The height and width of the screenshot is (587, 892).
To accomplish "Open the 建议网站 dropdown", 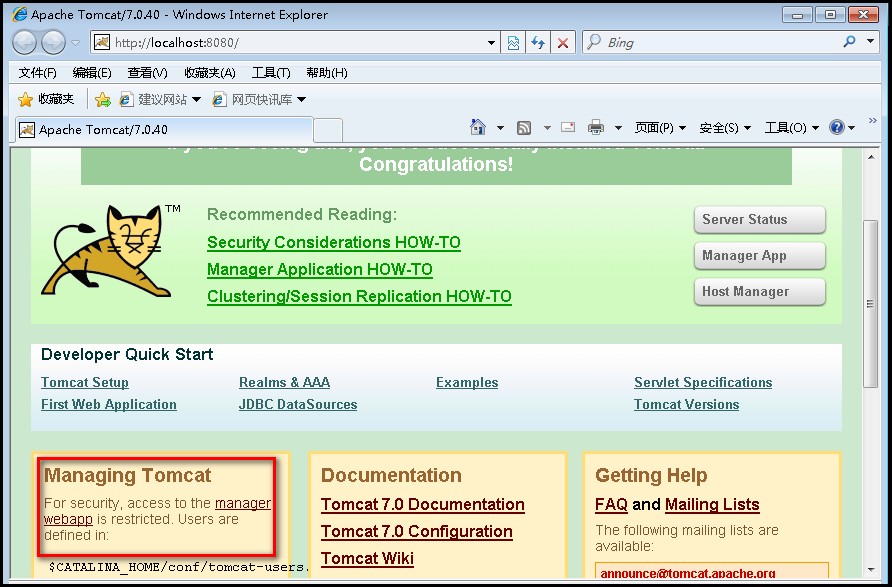I will [160, 100].
